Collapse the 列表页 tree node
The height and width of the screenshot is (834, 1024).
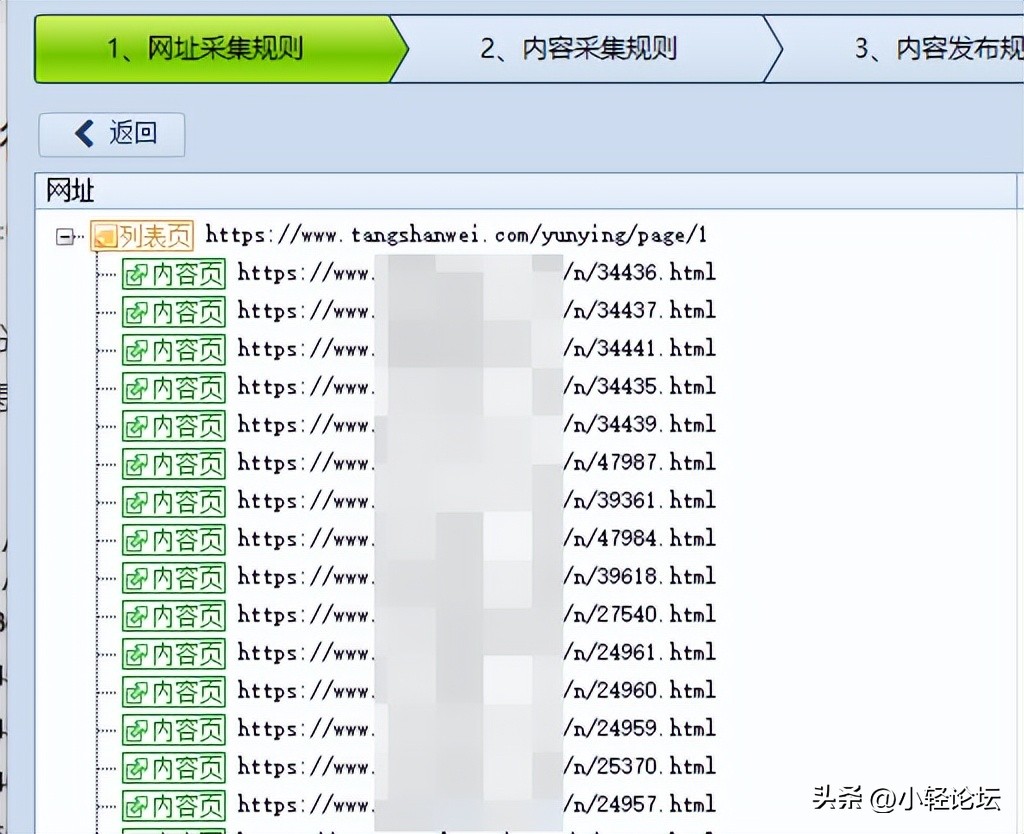pos(64,236)
